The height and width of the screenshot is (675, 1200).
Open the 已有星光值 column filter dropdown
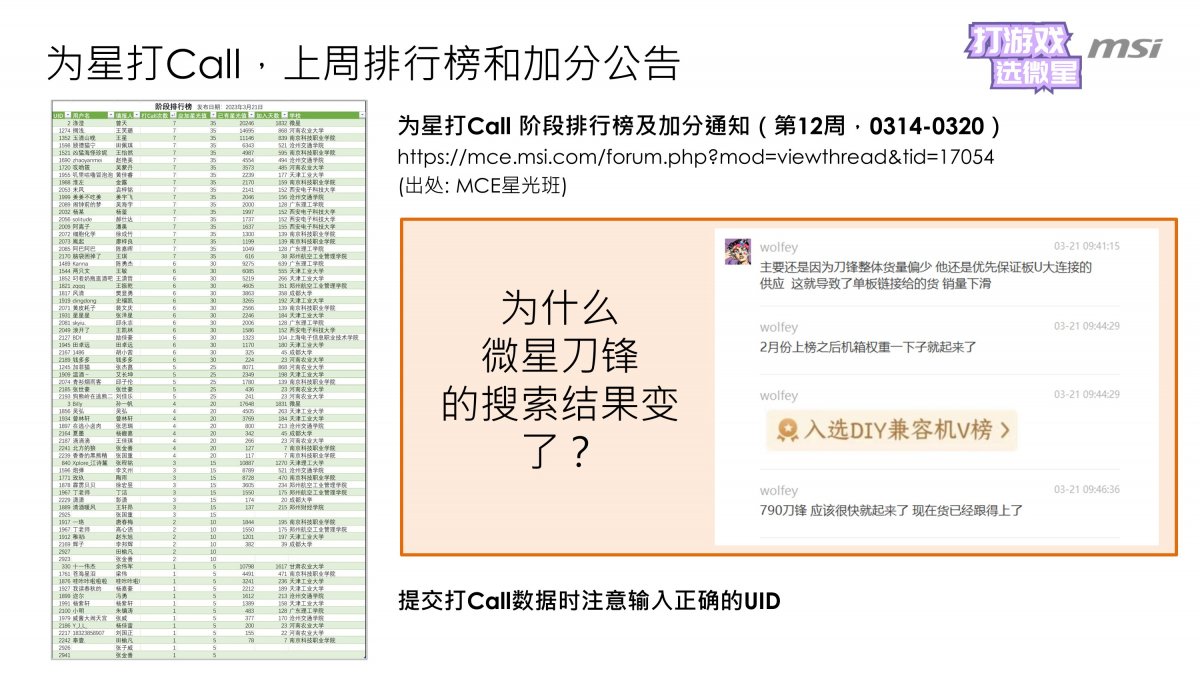coord(253,116)
